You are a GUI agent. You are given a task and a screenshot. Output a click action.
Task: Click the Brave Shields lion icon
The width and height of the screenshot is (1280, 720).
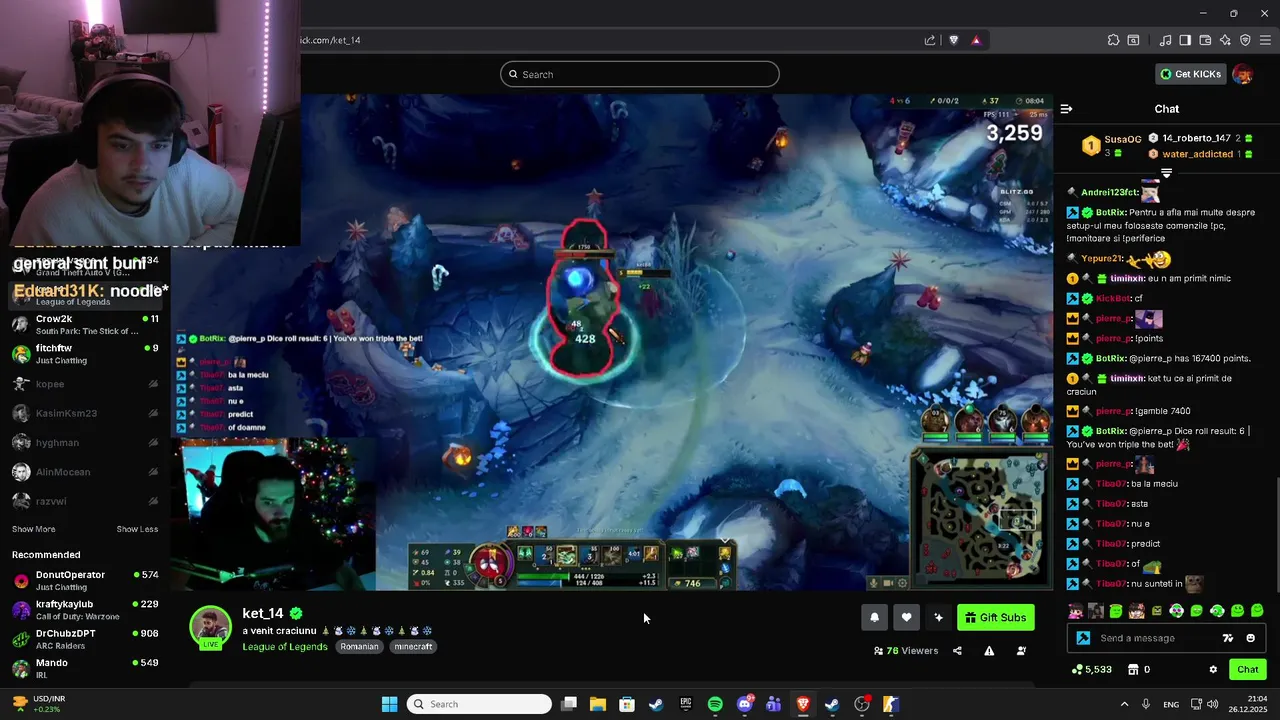[953, 40]
